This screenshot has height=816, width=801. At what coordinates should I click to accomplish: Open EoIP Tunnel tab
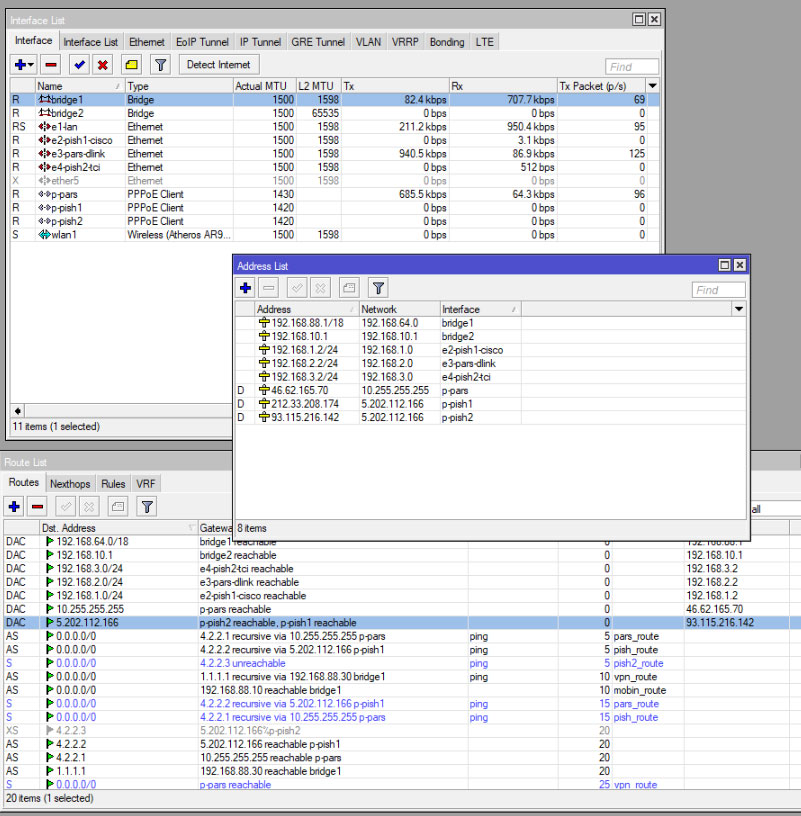pos(202,42)
